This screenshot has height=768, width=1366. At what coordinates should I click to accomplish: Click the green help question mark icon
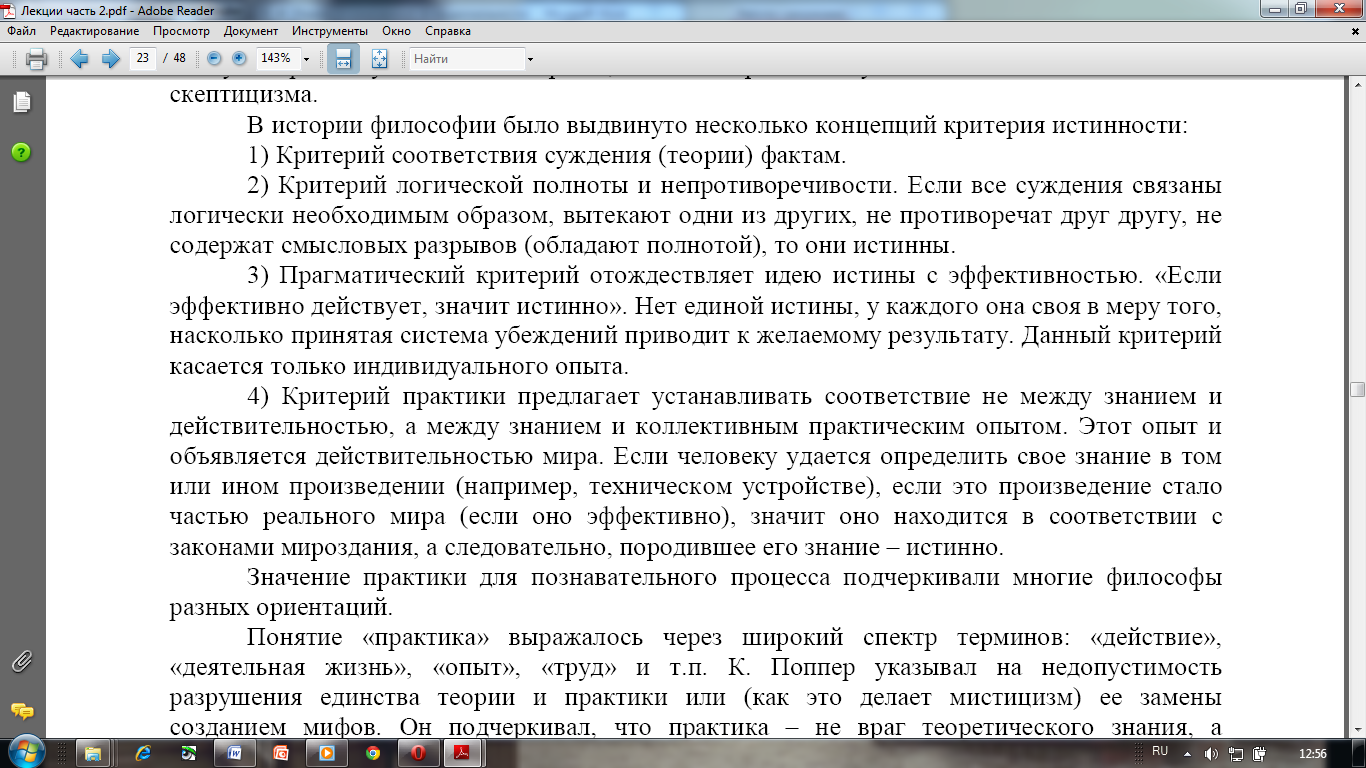point(21,152)
